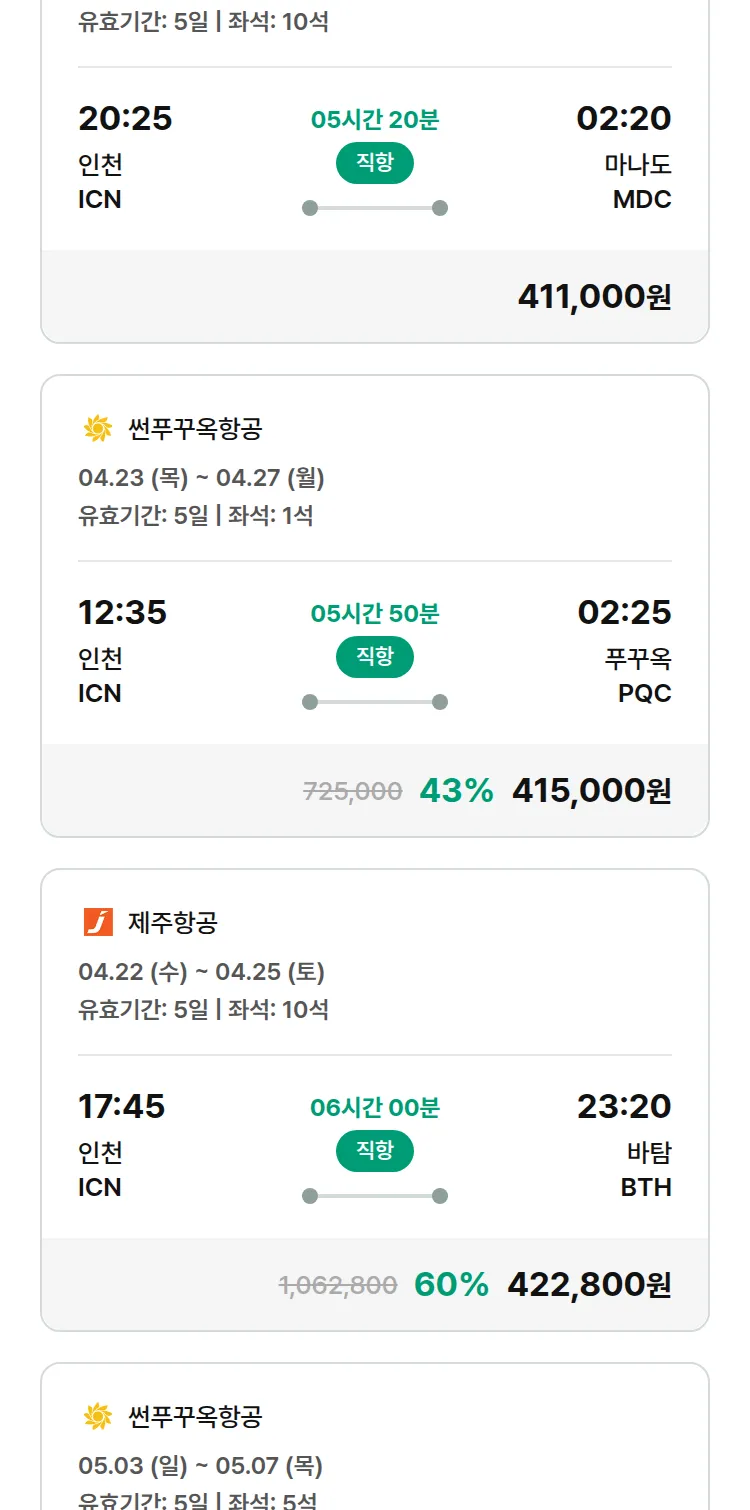Screen dimensions: 750x1510
Task: Click the Sun PhuQuoc logo on the 05.03 card
Action: (x=98, y=1416)
